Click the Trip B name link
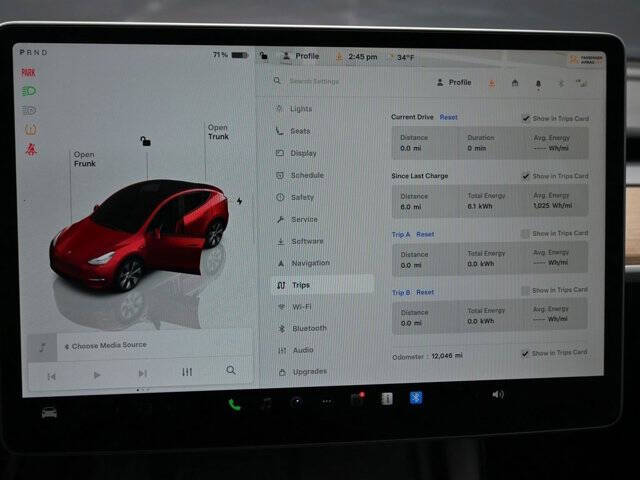The image size is (640, 480). point(401,293)
